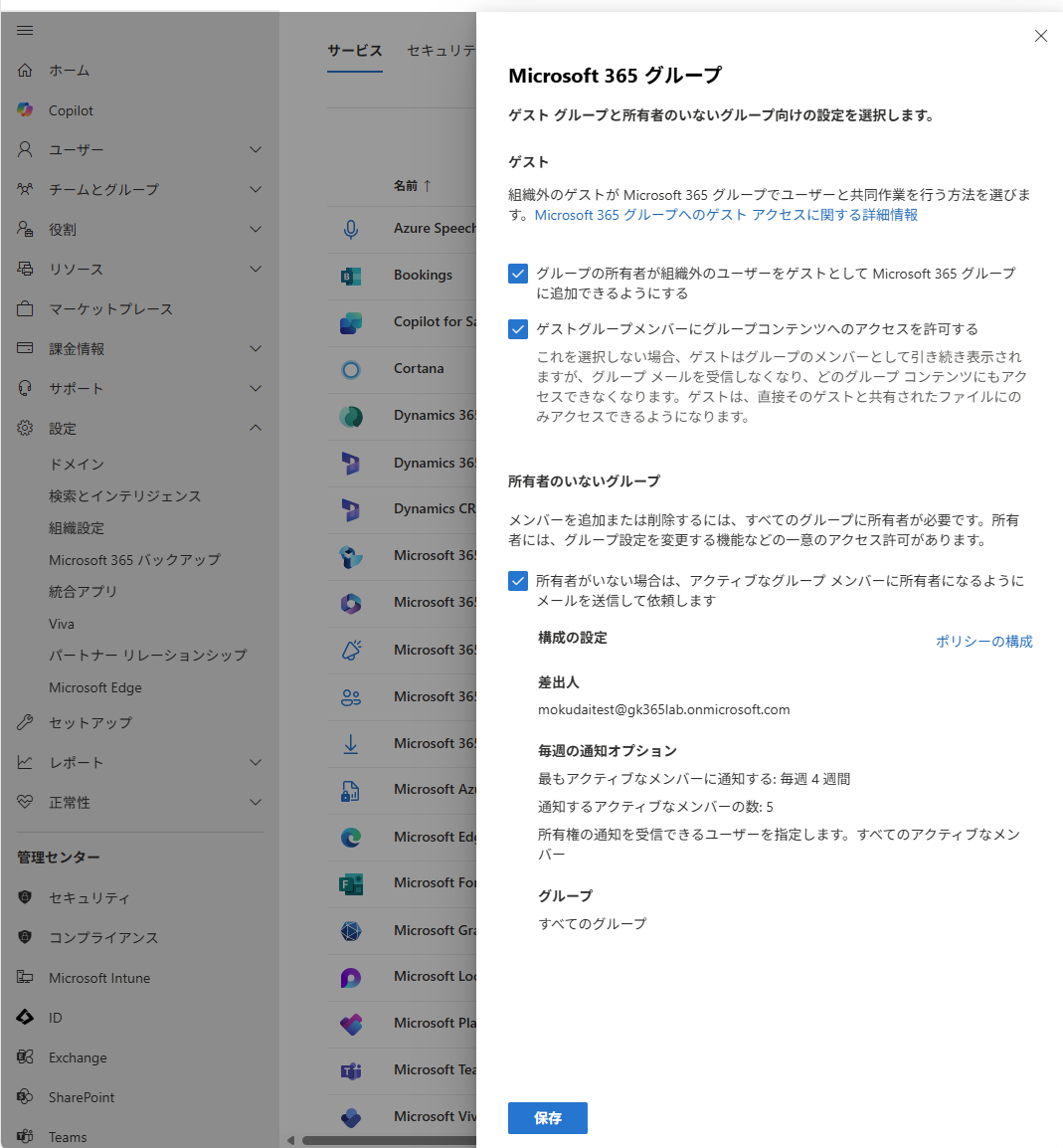This screenshot has height=1148, width=1063.
Task: Expand the 役割 section chevron
Action: coord(256,229)
